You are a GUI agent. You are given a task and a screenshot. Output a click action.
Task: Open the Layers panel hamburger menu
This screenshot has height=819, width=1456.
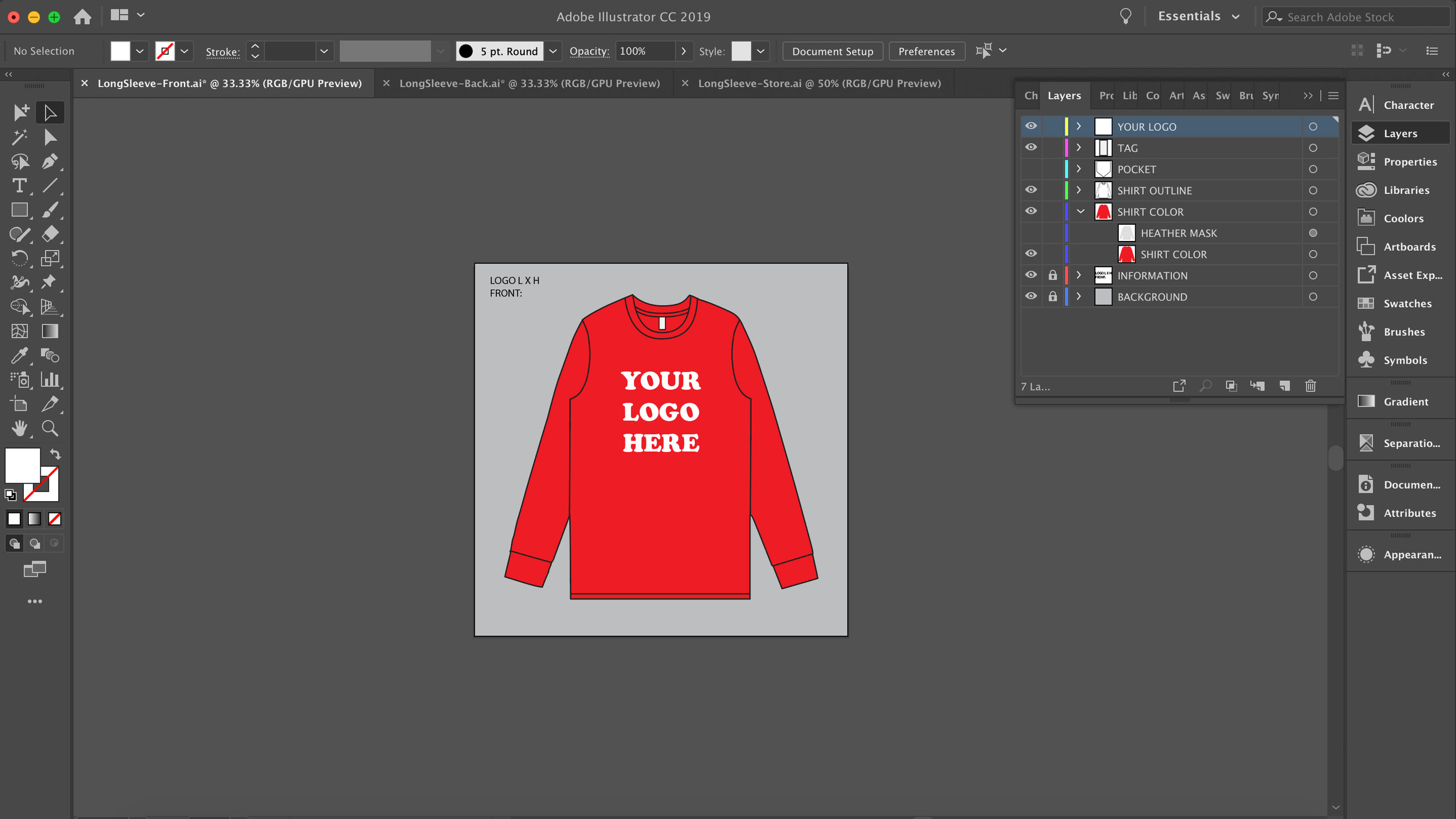pyautogui.click(x=1333, y=95)
